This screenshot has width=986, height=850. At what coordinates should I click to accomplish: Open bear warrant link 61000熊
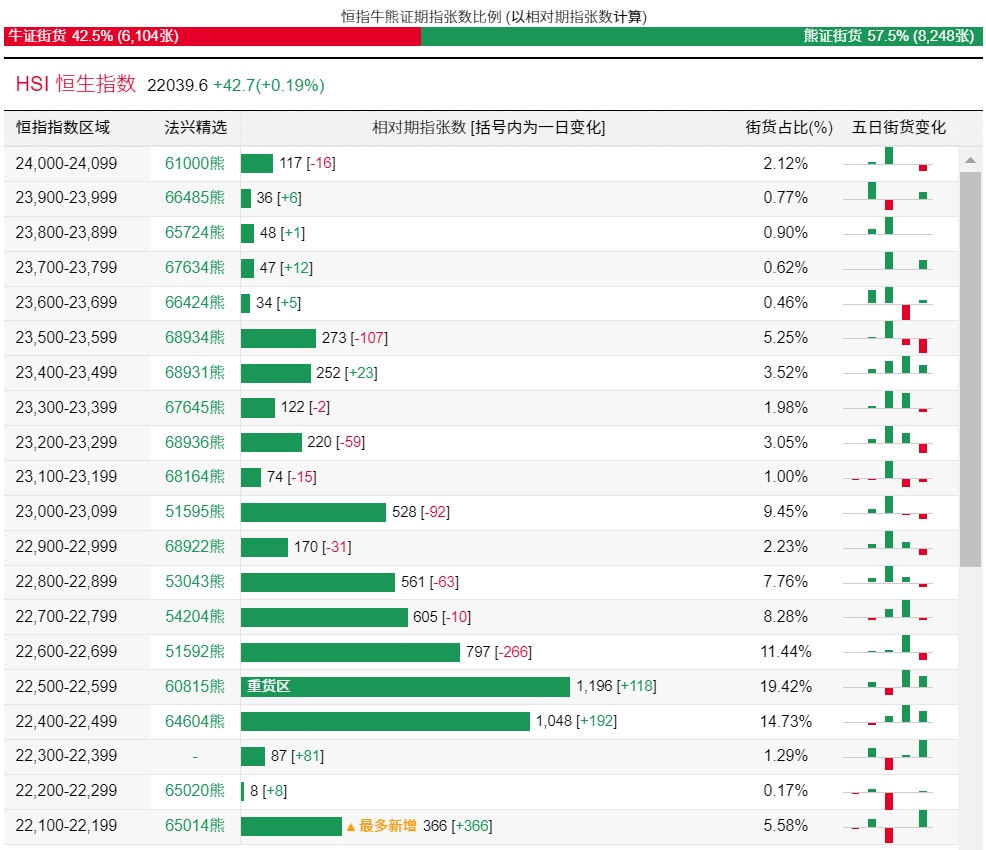[x=195, y=163]
